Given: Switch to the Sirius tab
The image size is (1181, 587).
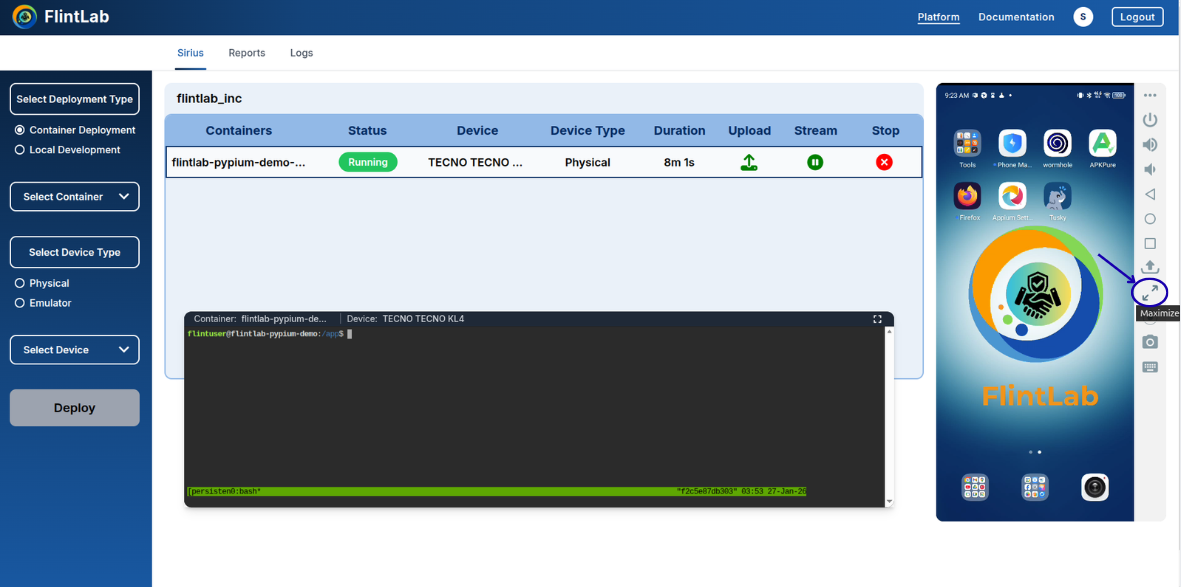Looking at the screenshot, I should [191, 54].
